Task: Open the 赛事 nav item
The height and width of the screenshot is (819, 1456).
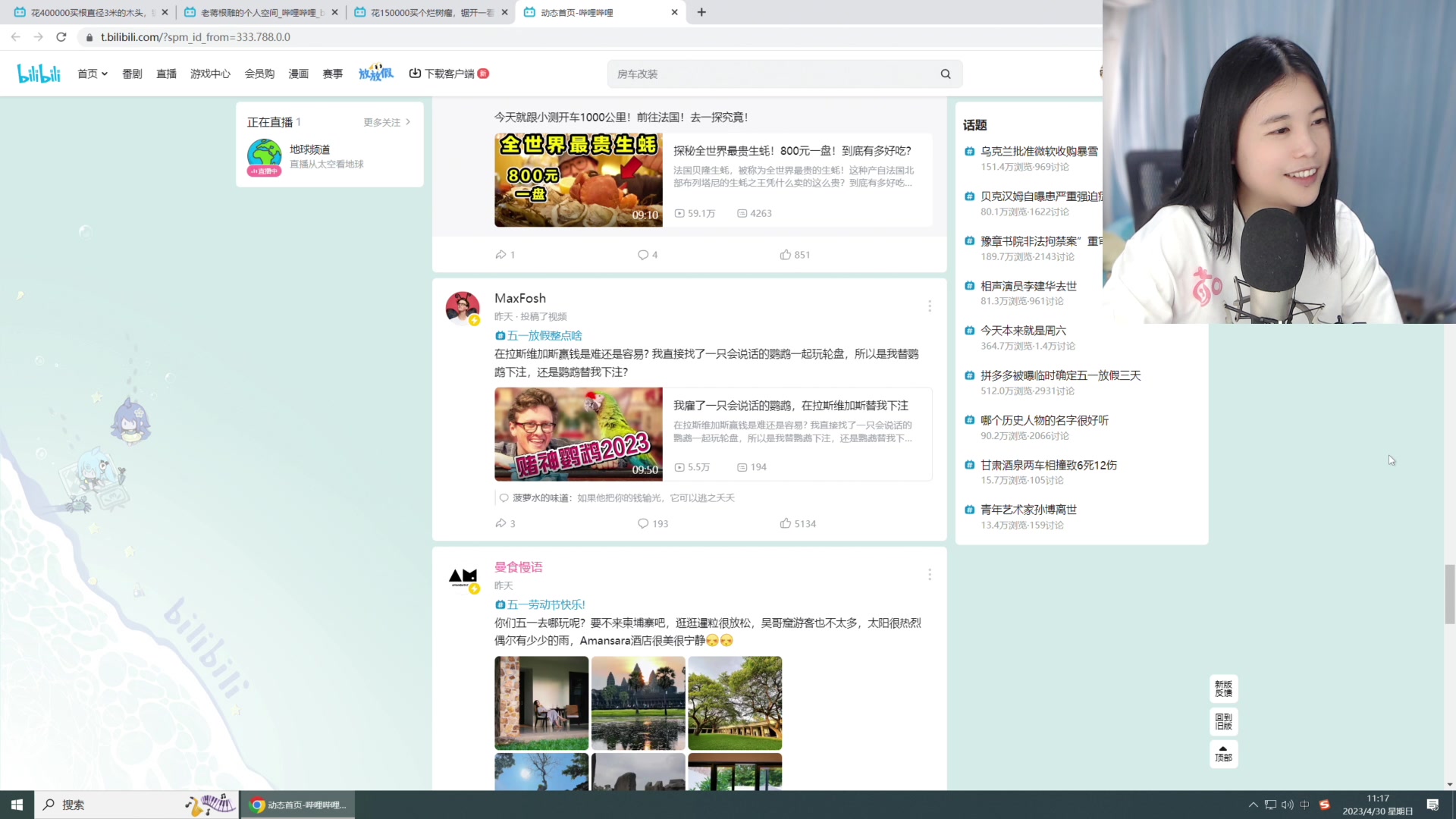Action: tap(332, 74)
